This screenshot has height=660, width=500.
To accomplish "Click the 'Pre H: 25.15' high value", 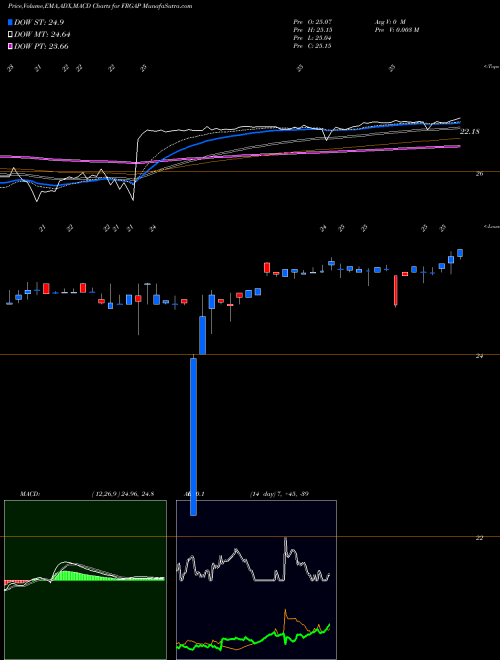I will click(x=313, y=30).
